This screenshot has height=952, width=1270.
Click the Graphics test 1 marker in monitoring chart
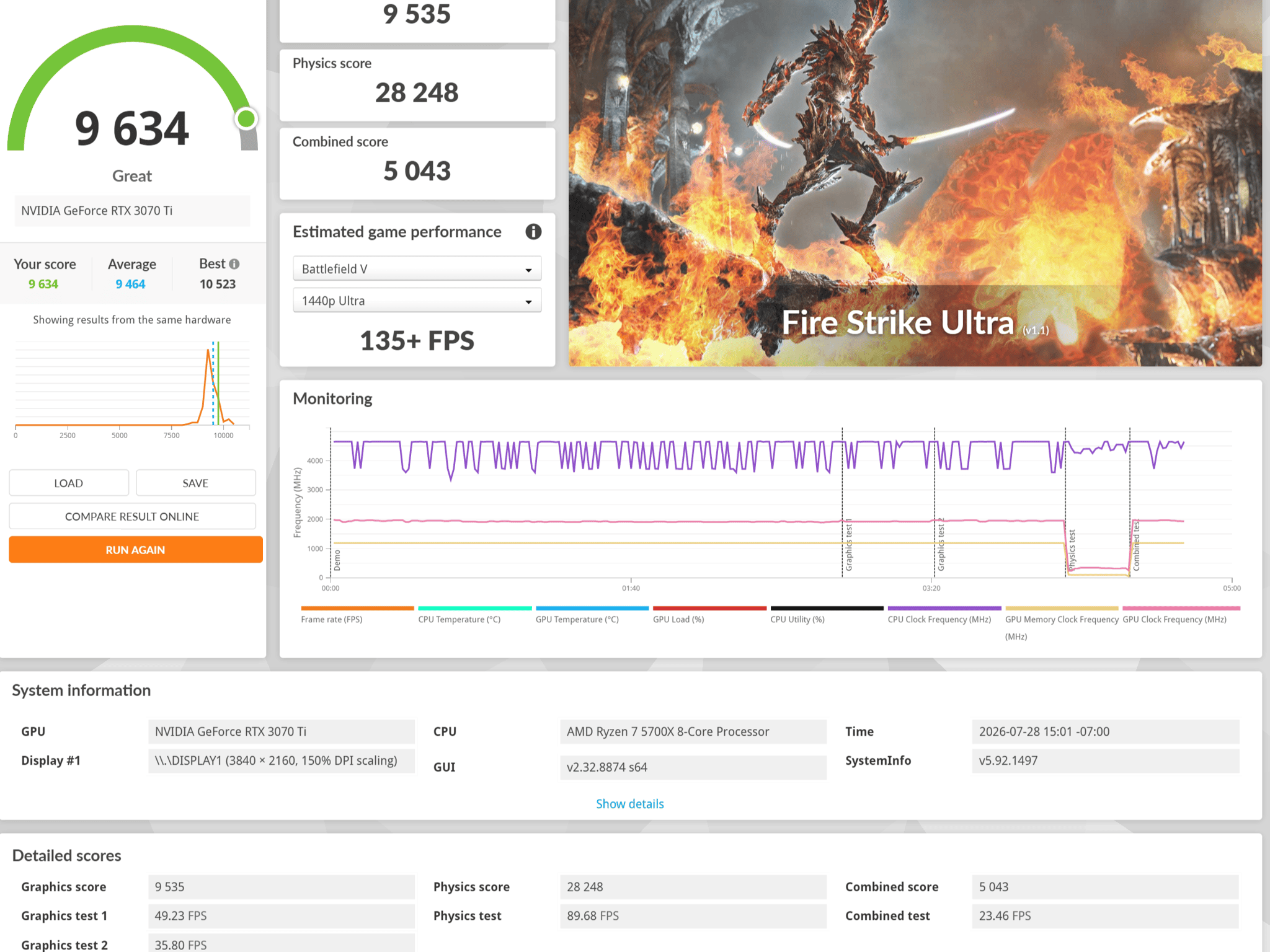click(x=849, y=545)
